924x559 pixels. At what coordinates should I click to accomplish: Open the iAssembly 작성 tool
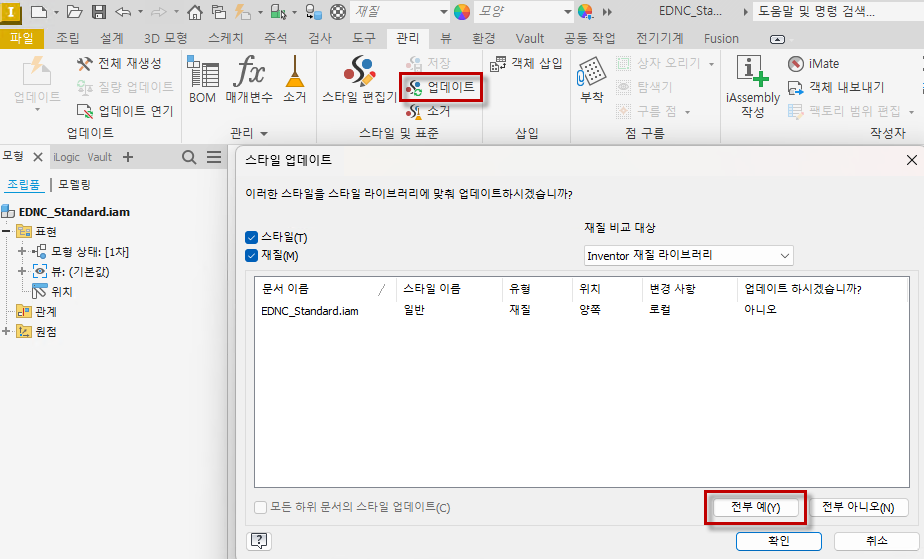coord(752,85)
